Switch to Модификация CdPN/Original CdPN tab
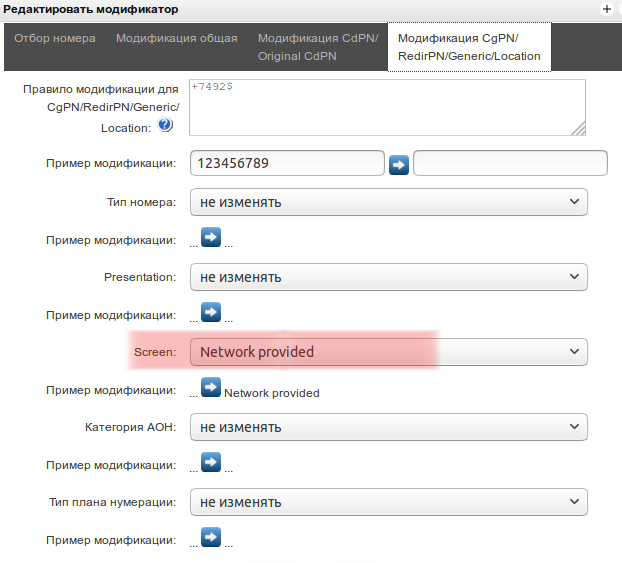Viewport: 622px width, 563px height. pyautogui.click(x=318, y=47)
